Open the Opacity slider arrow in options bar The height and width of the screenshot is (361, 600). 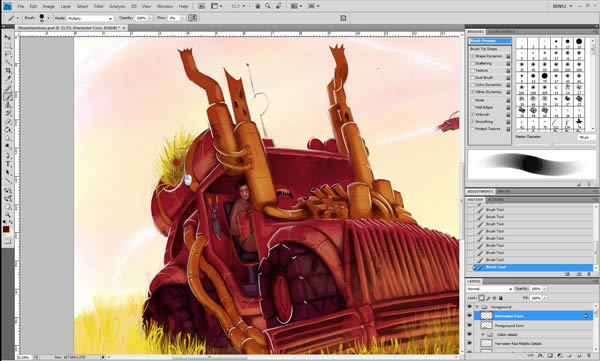pos(150,18)
